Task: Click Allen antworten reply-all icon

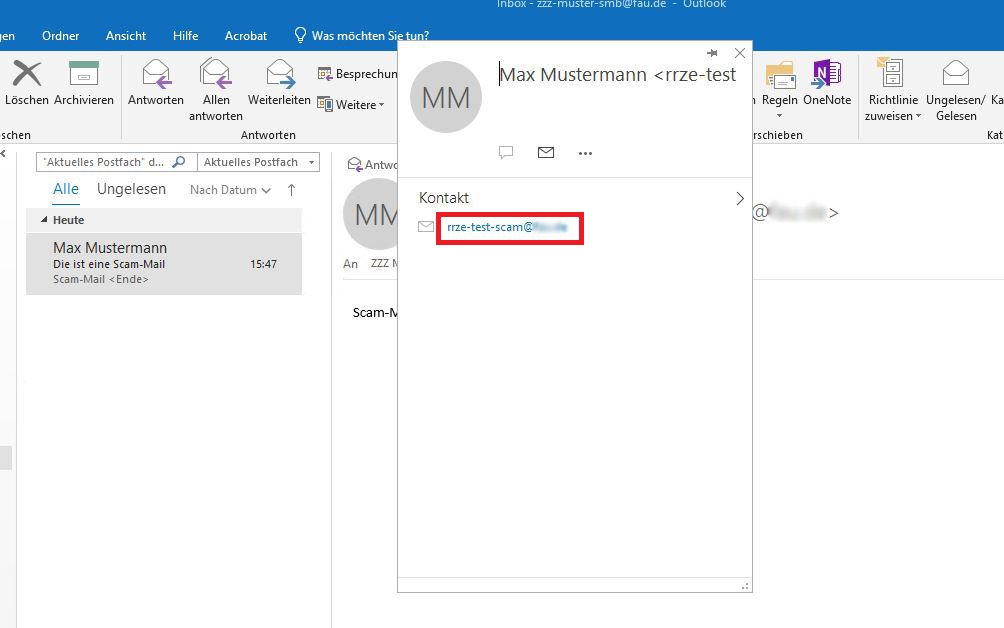Action: 215,75
